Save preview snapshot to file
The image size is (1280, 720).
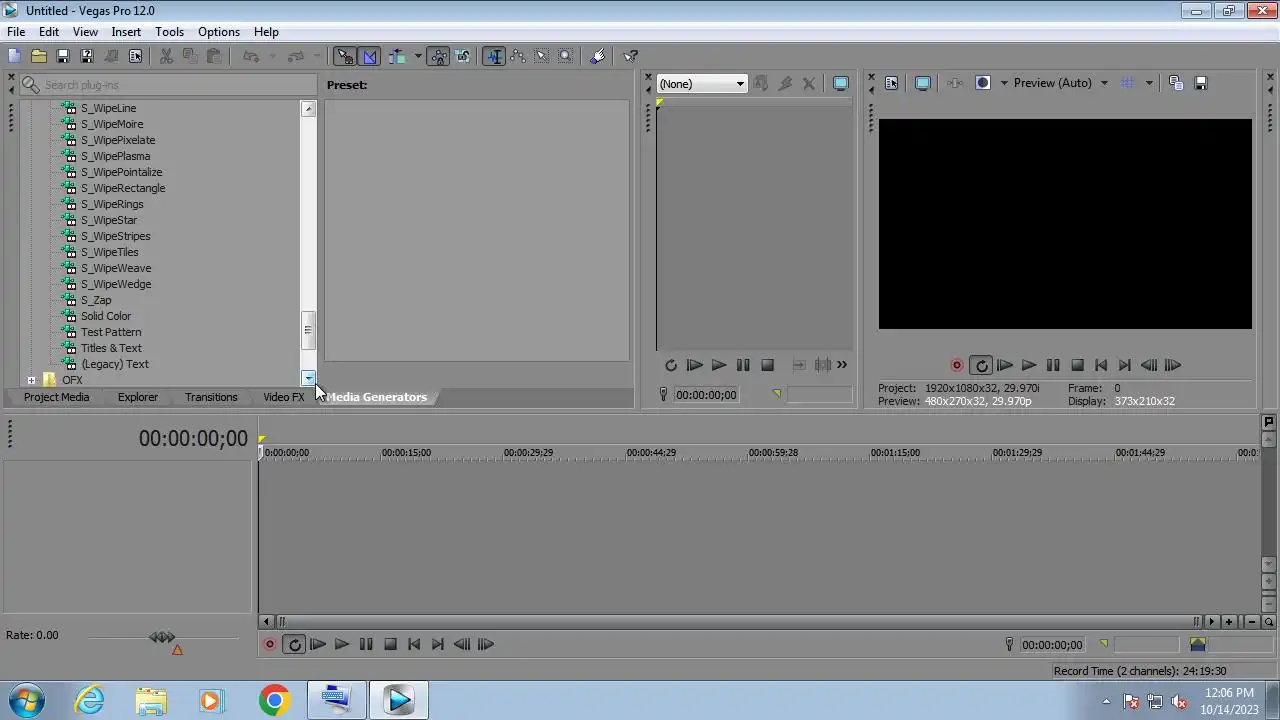coord(1201,83)
